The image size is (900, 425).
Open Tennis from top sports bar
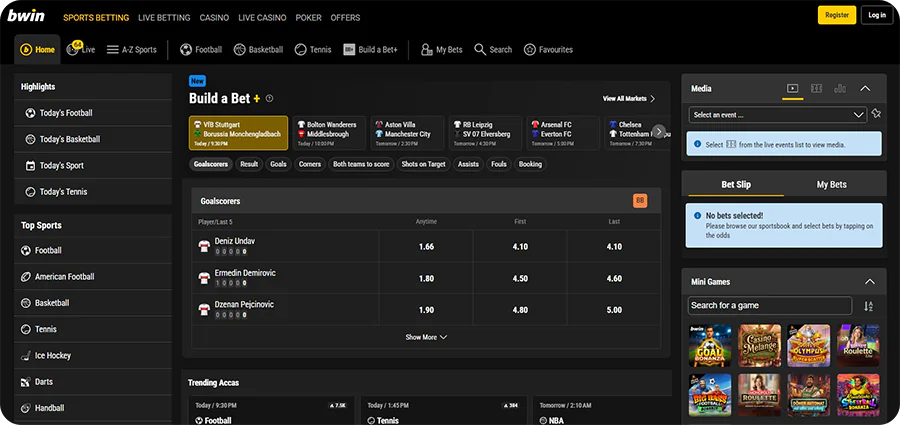point(313,49)
